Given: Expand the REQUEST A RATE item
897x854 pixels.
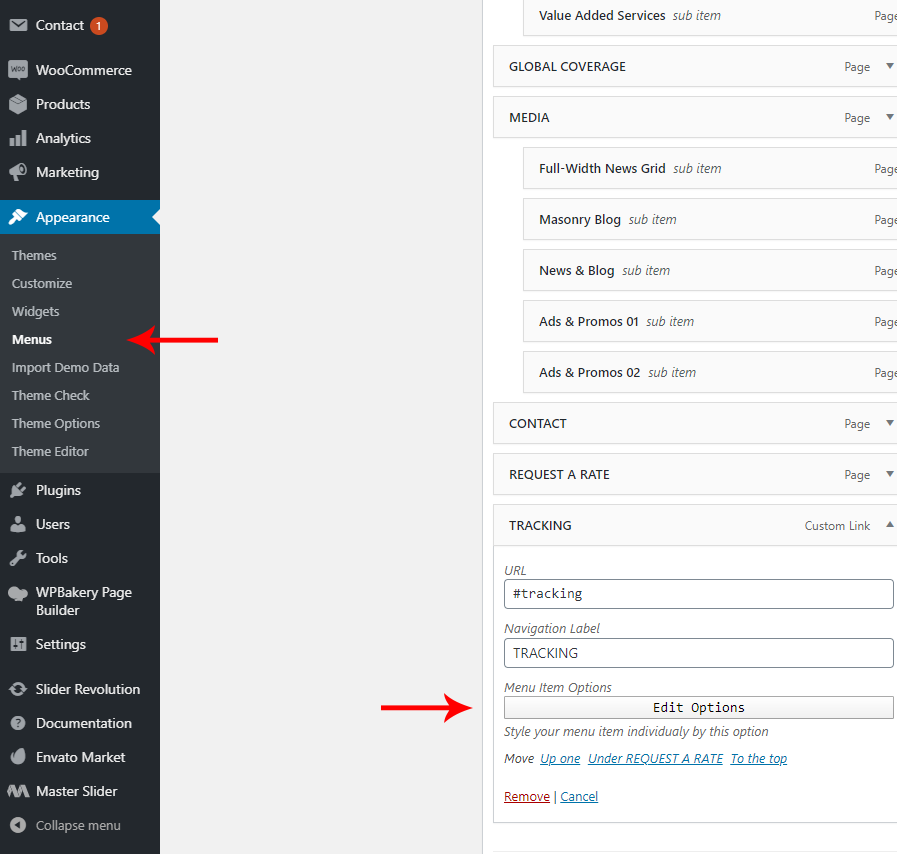Looking at the screenshot, I should click(889, 475).
